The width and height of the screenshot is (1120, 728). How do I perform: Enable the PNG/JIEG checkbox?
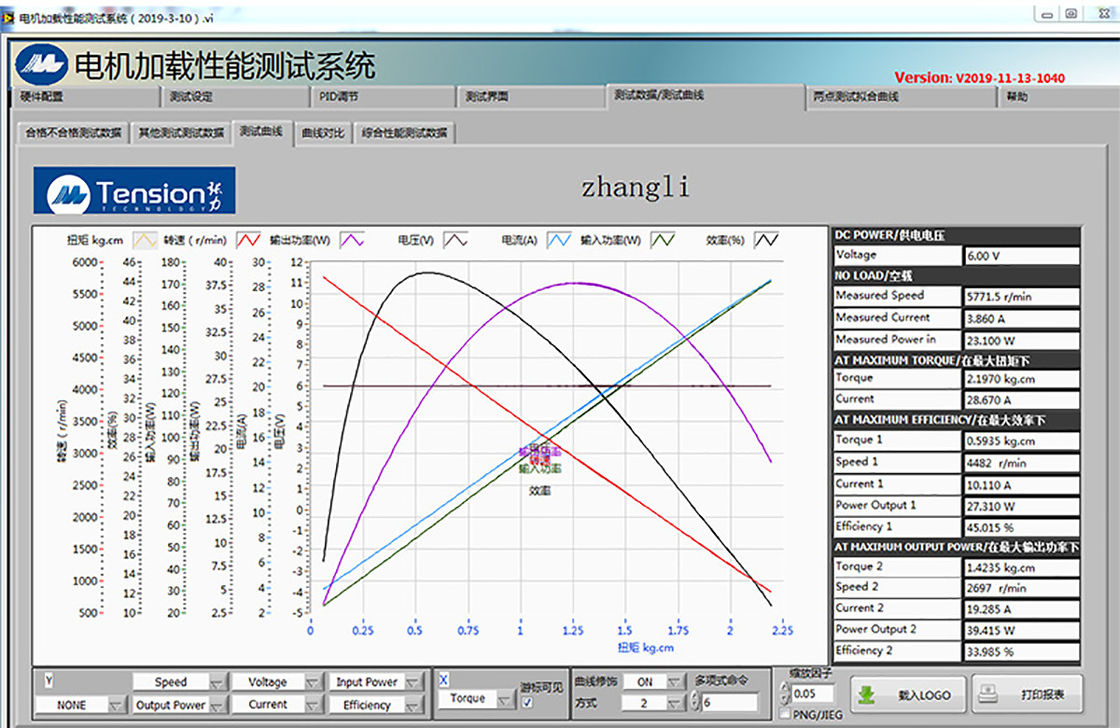(x=785, y=714)
